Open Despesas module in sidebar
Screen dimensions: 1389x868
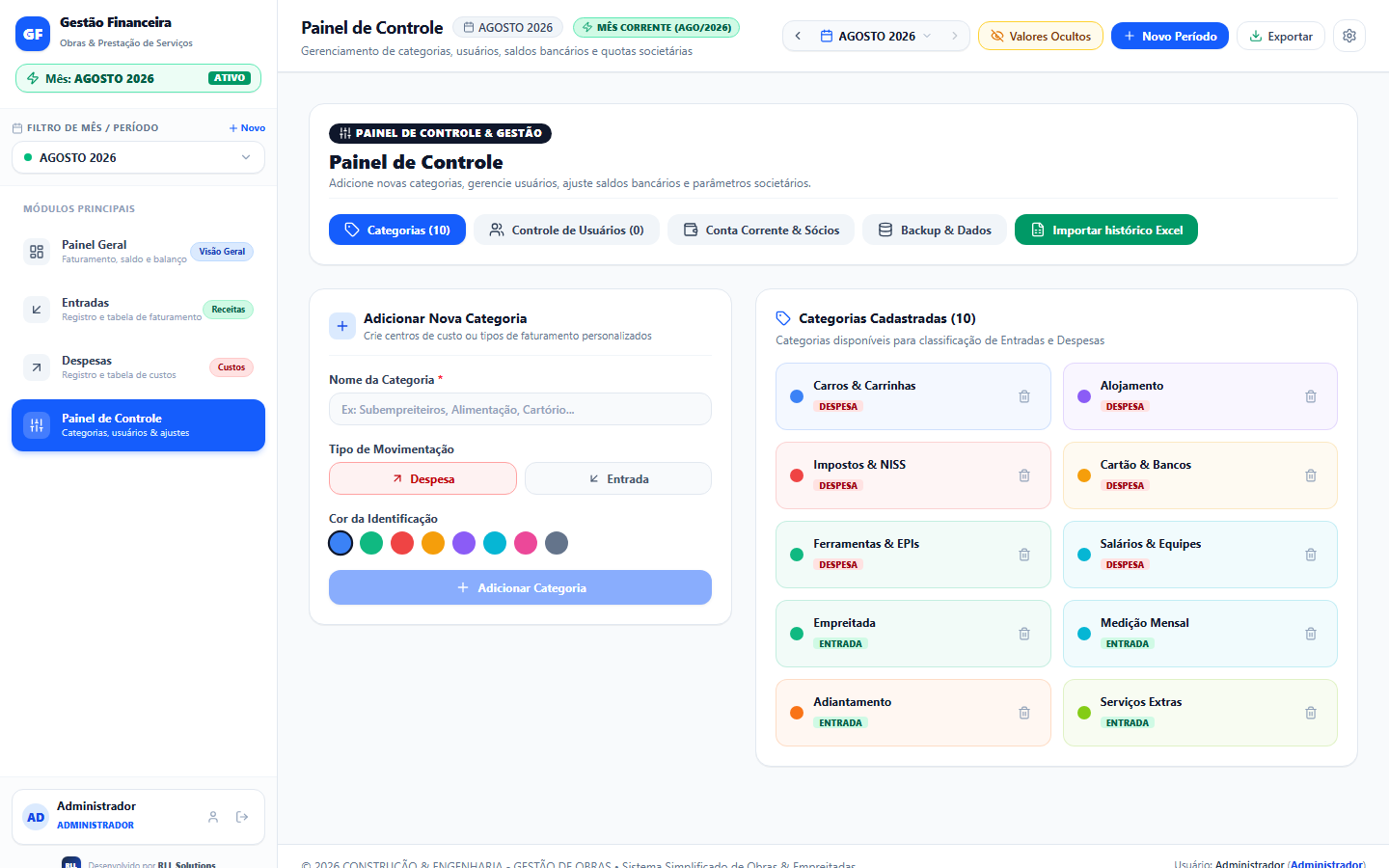(138, 367)
